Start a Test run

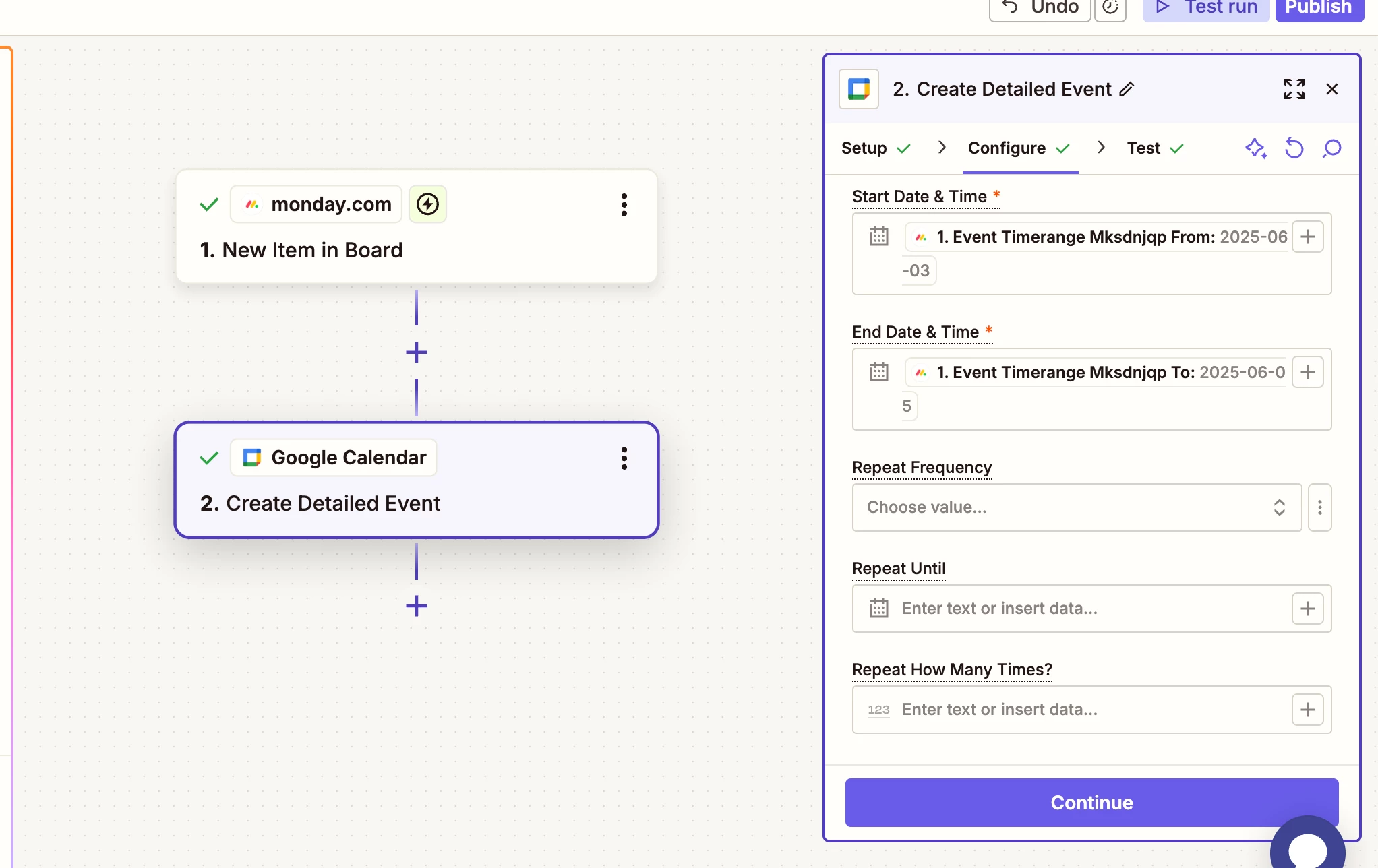(x=1206, y=8)
